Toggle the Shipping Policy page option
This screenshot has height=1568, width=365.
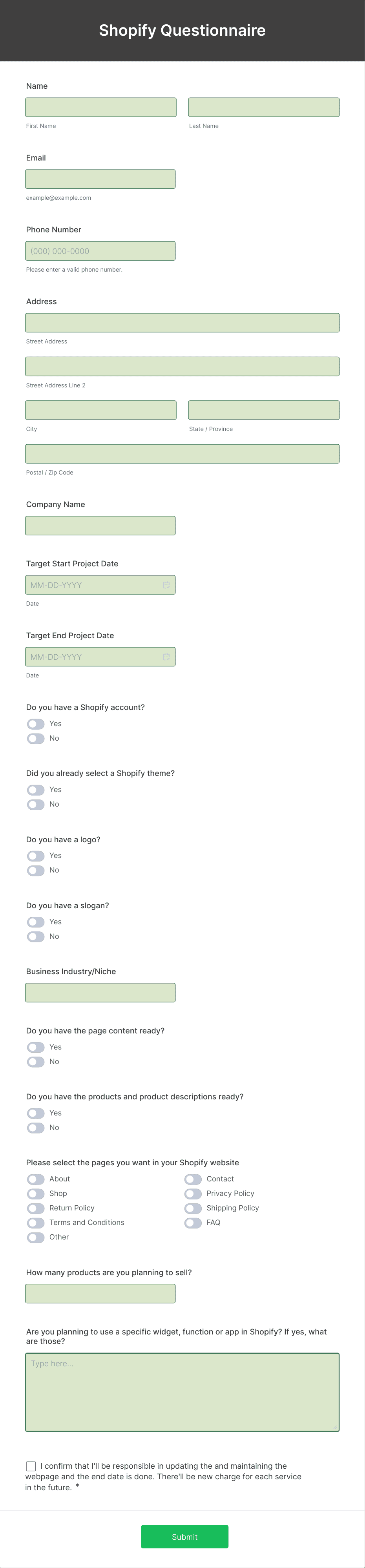[x=192, y=1208]
